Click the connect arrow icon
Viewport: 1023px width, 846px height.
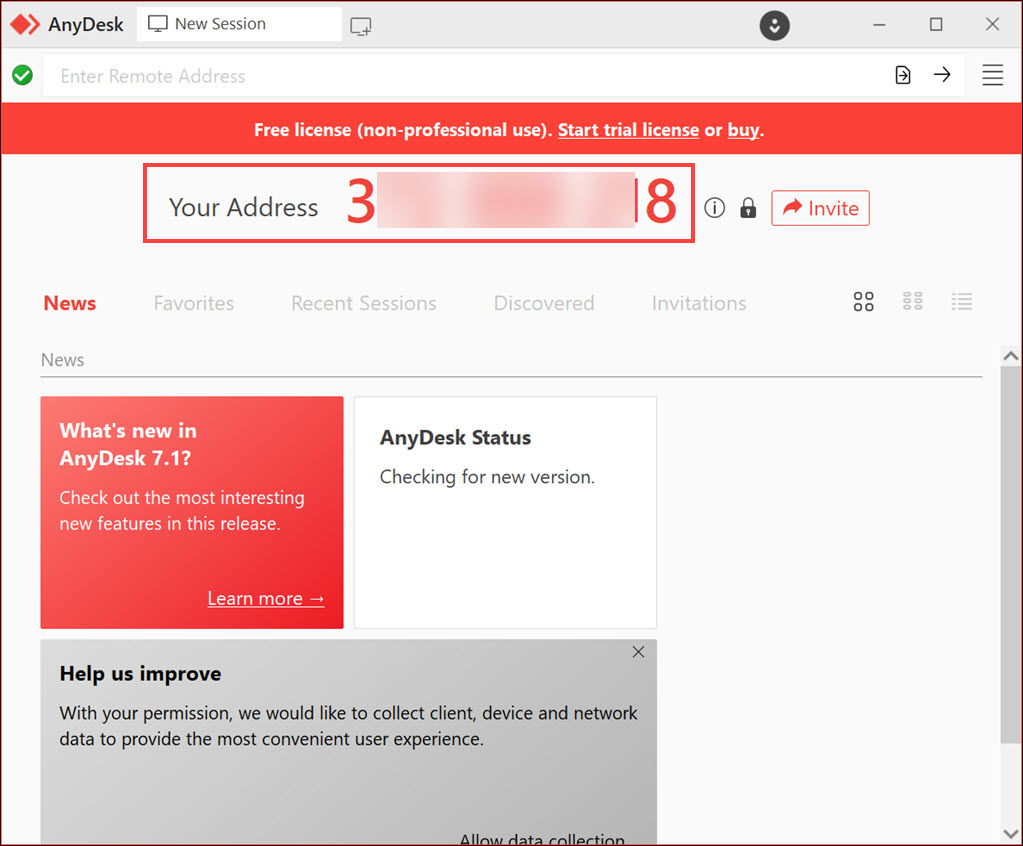(942, 75)
